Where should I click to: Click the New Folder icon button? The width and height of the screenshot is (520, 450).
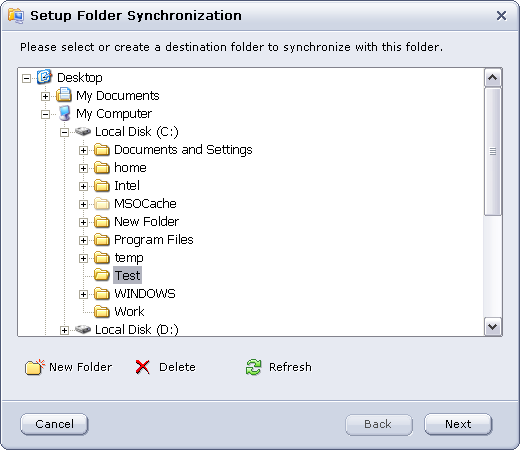34,367
